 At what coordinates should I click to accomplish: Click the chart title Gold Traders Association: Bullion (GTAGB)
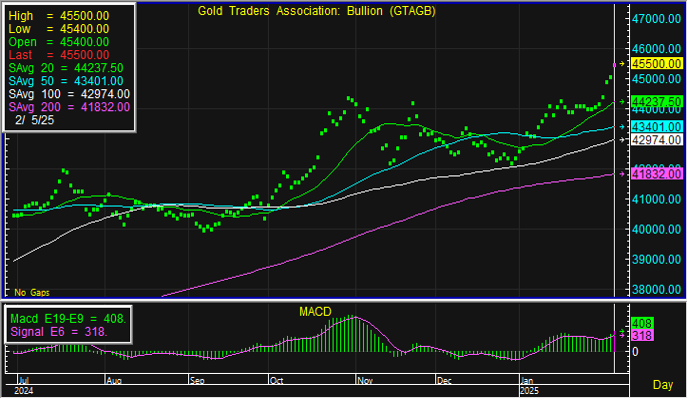tap(316, 11)
